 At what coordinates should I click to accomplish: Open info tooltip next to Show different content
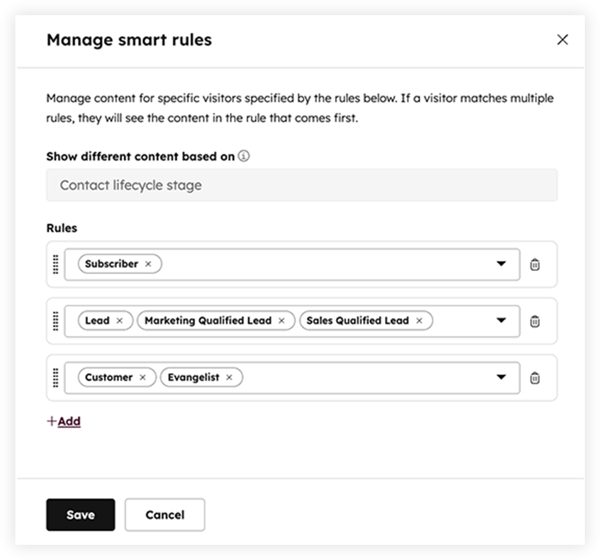click(x=244, y=156)
